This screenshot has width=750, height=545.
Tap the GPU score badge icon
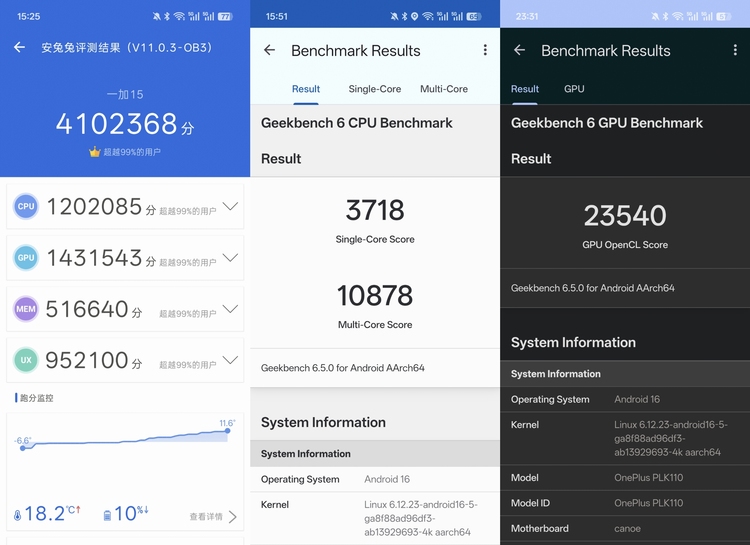pos(26,257)
